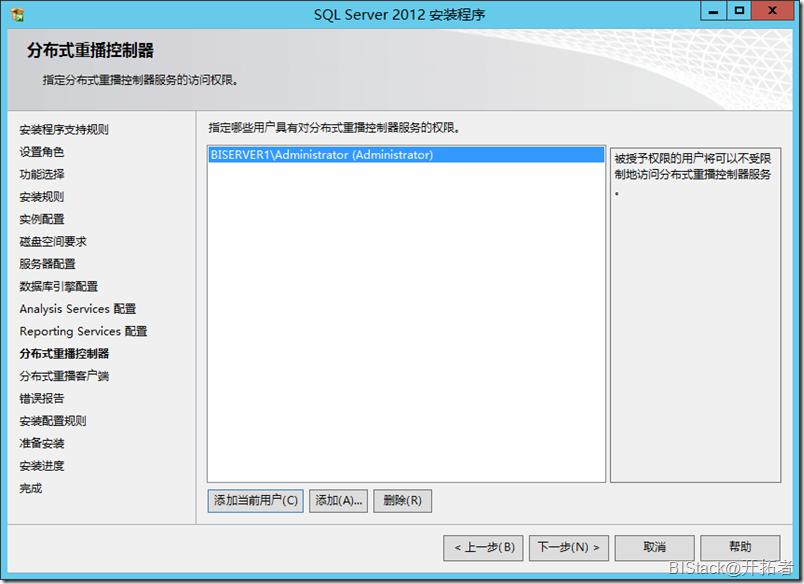Select 数据库引擎配置 step in sidebar
This screenshot has width=804, height=584.
(x=58, y=287)
